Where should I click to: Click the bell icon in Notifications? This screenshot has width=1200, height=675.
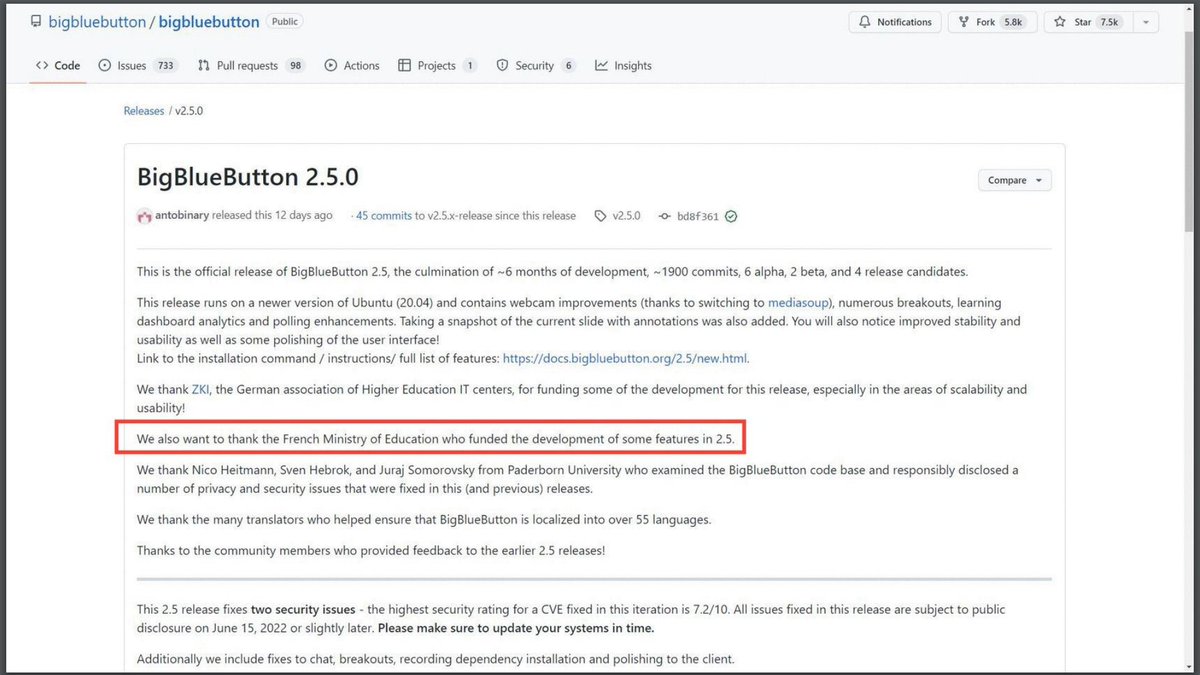[865, 22]
